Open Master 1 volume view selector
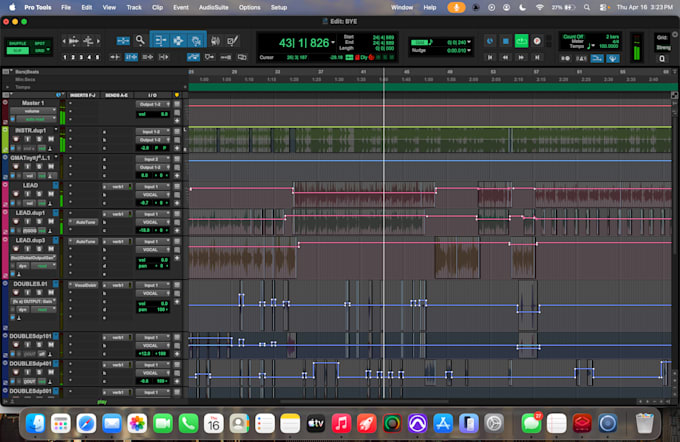 tap(34, 111)
